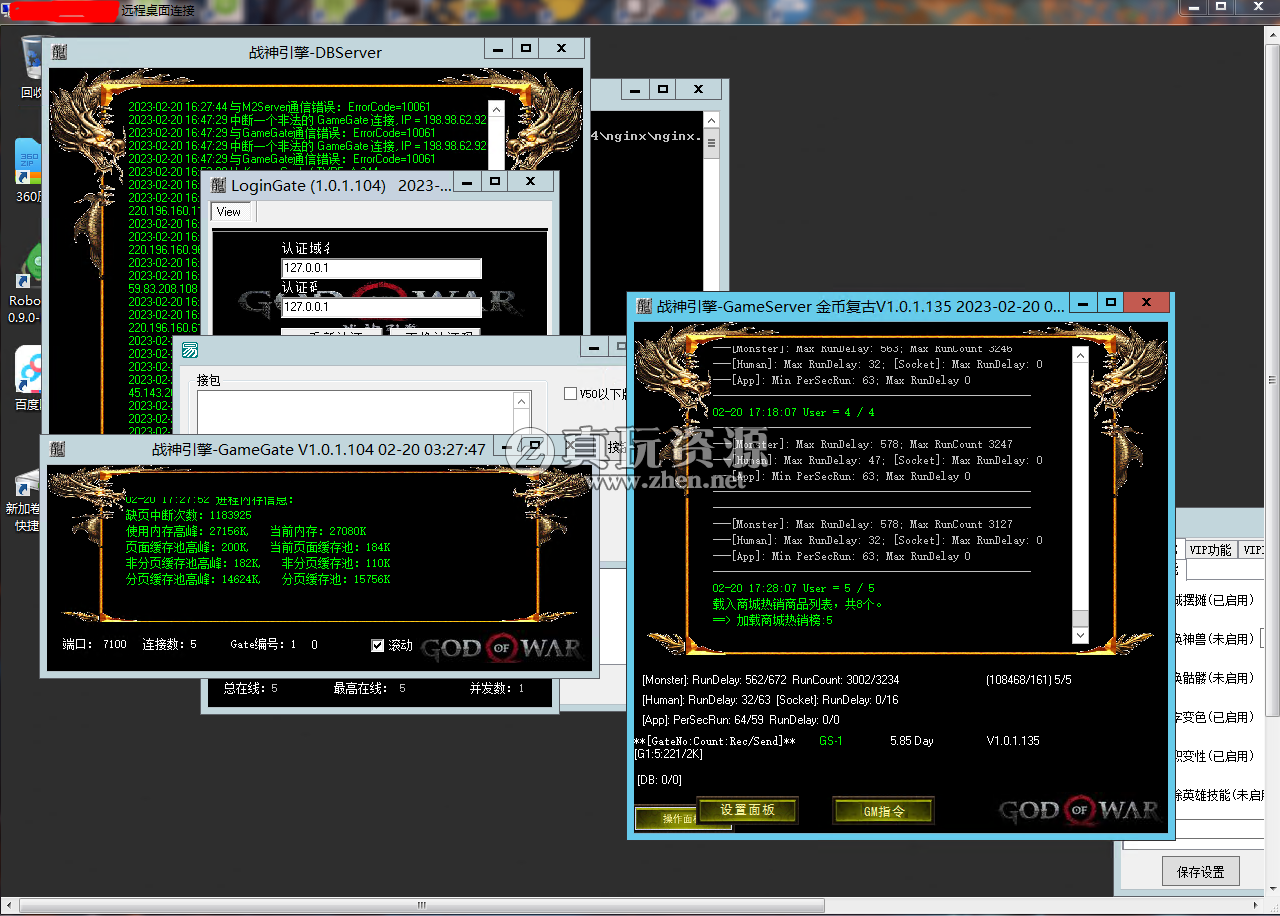Click the '连接数: 5' text in GameGate

pyautogui.click(x=170, y=645)
